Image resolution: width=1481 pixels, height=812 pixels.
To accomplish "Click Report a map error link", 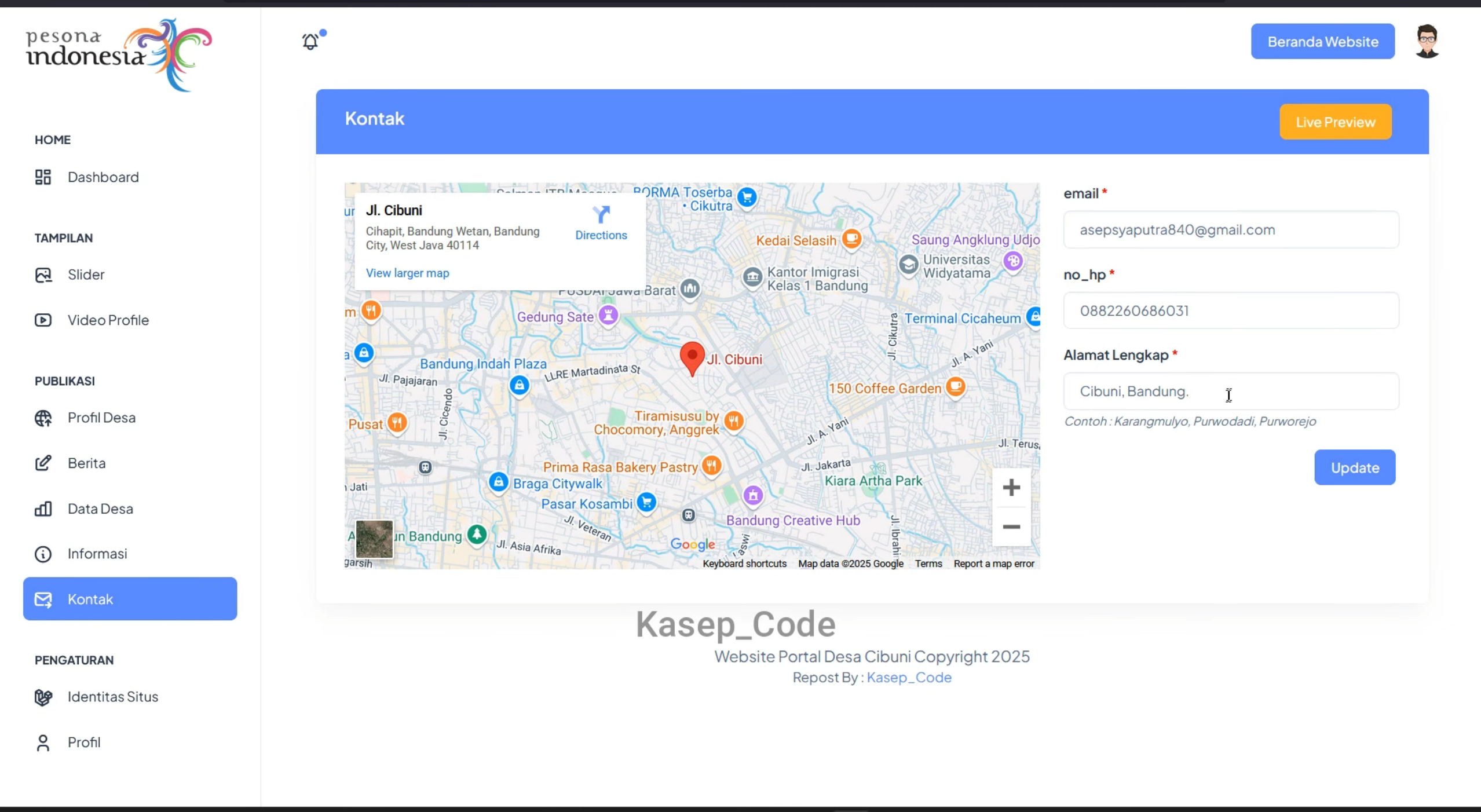I will 993,564.
